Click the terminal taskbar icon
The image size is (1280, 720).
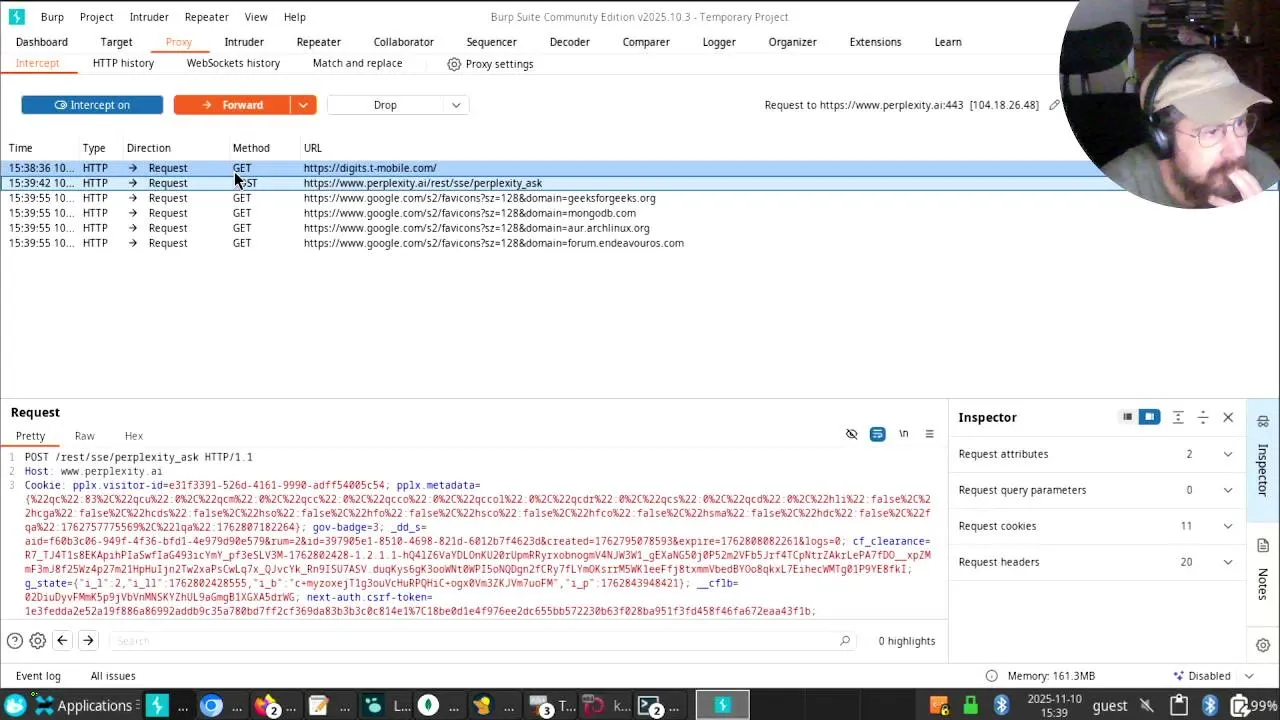(650, 706)
